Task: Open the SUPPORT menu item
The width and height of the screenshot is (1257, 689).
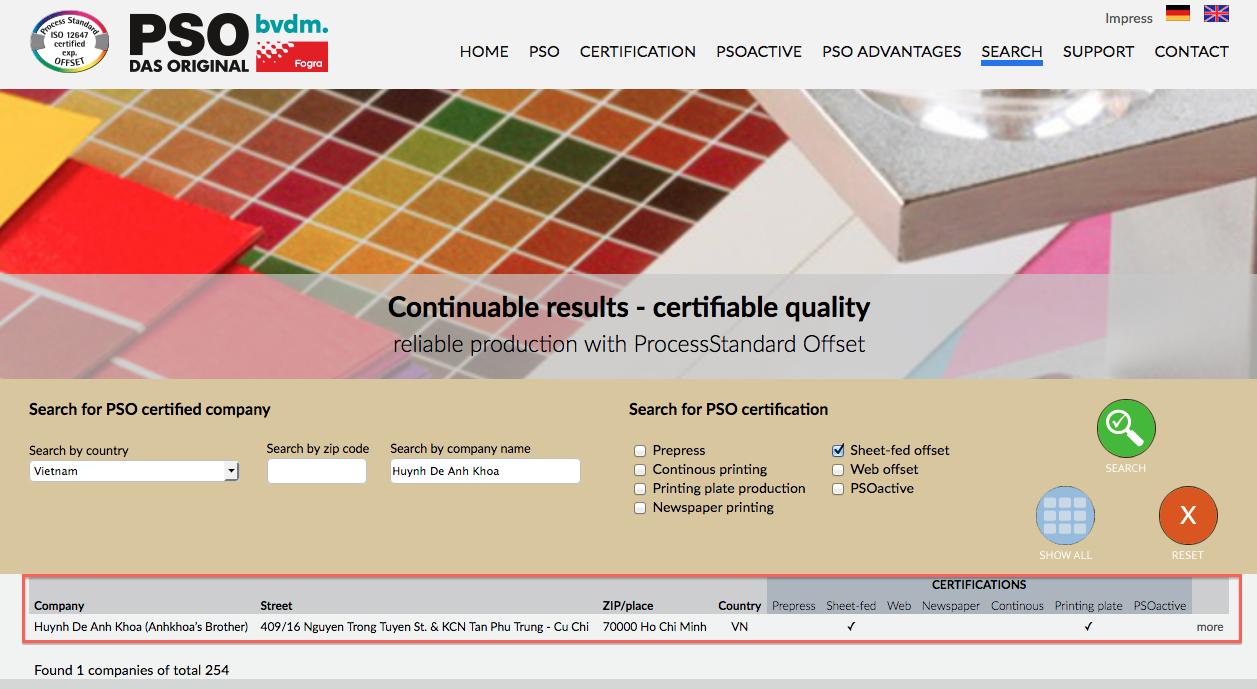Action: coord(1099,52)
